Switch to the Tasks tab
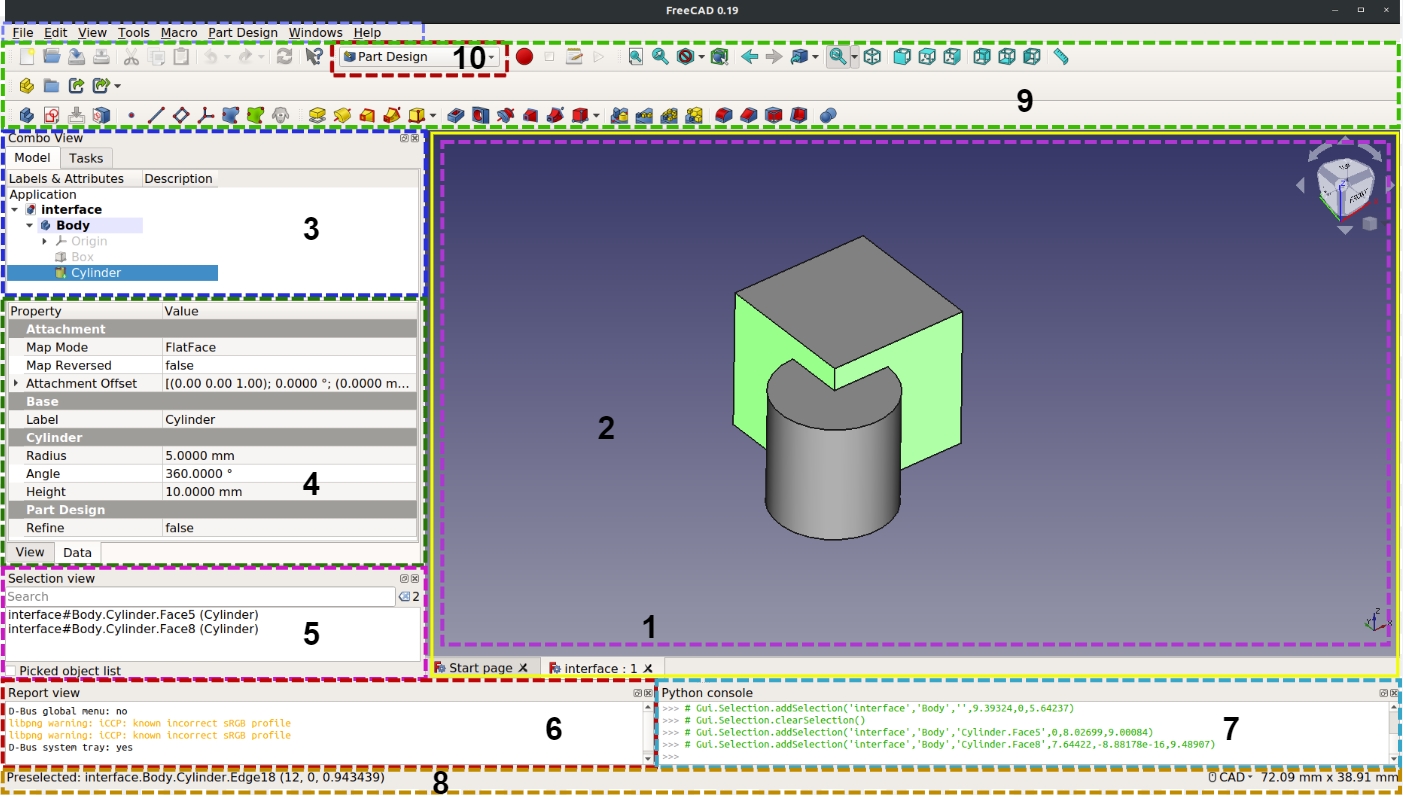This screenshot has width=1403, height=800. (86, 158)
